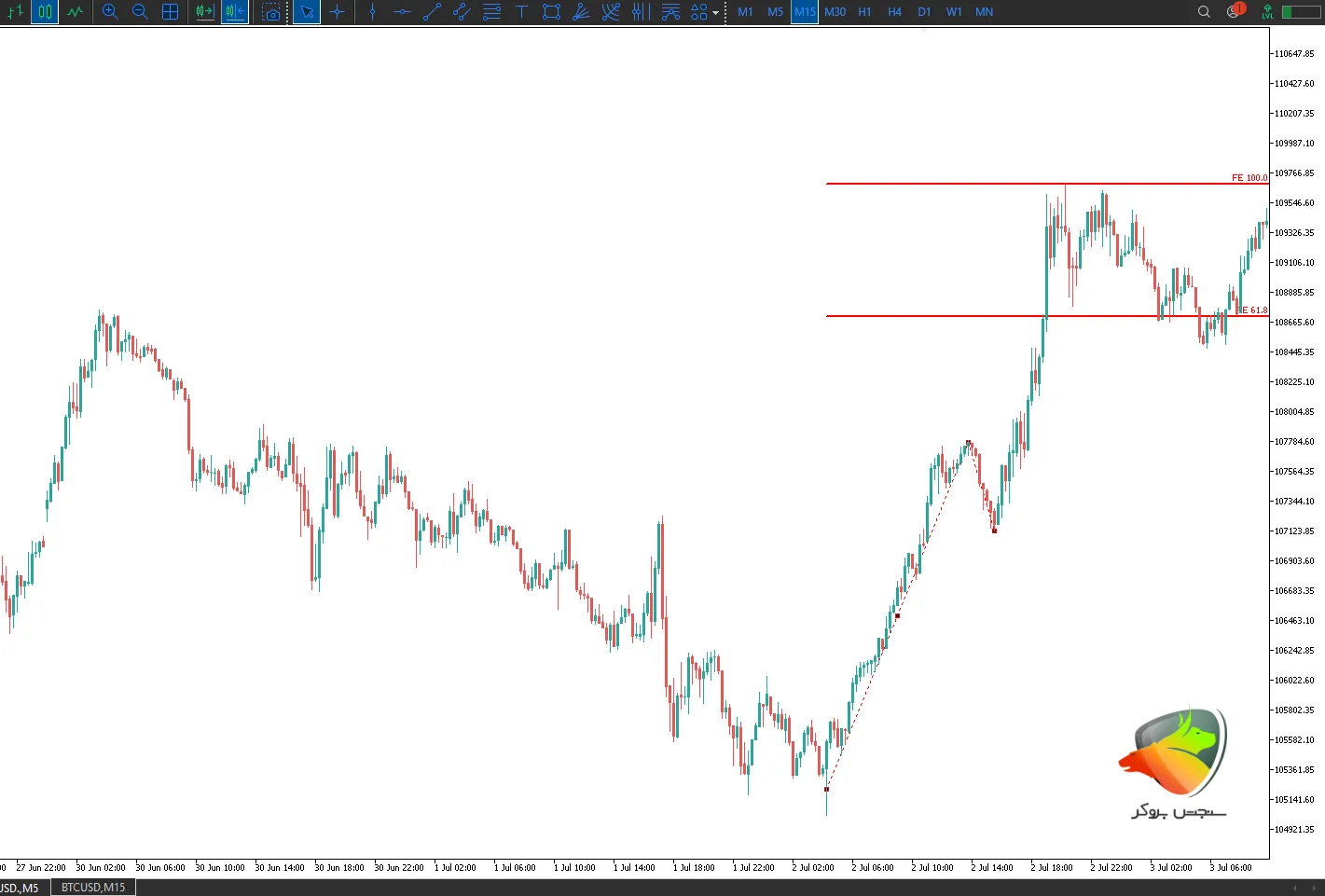Toggle chart auto-scroll to latest bar

[204, 12]
